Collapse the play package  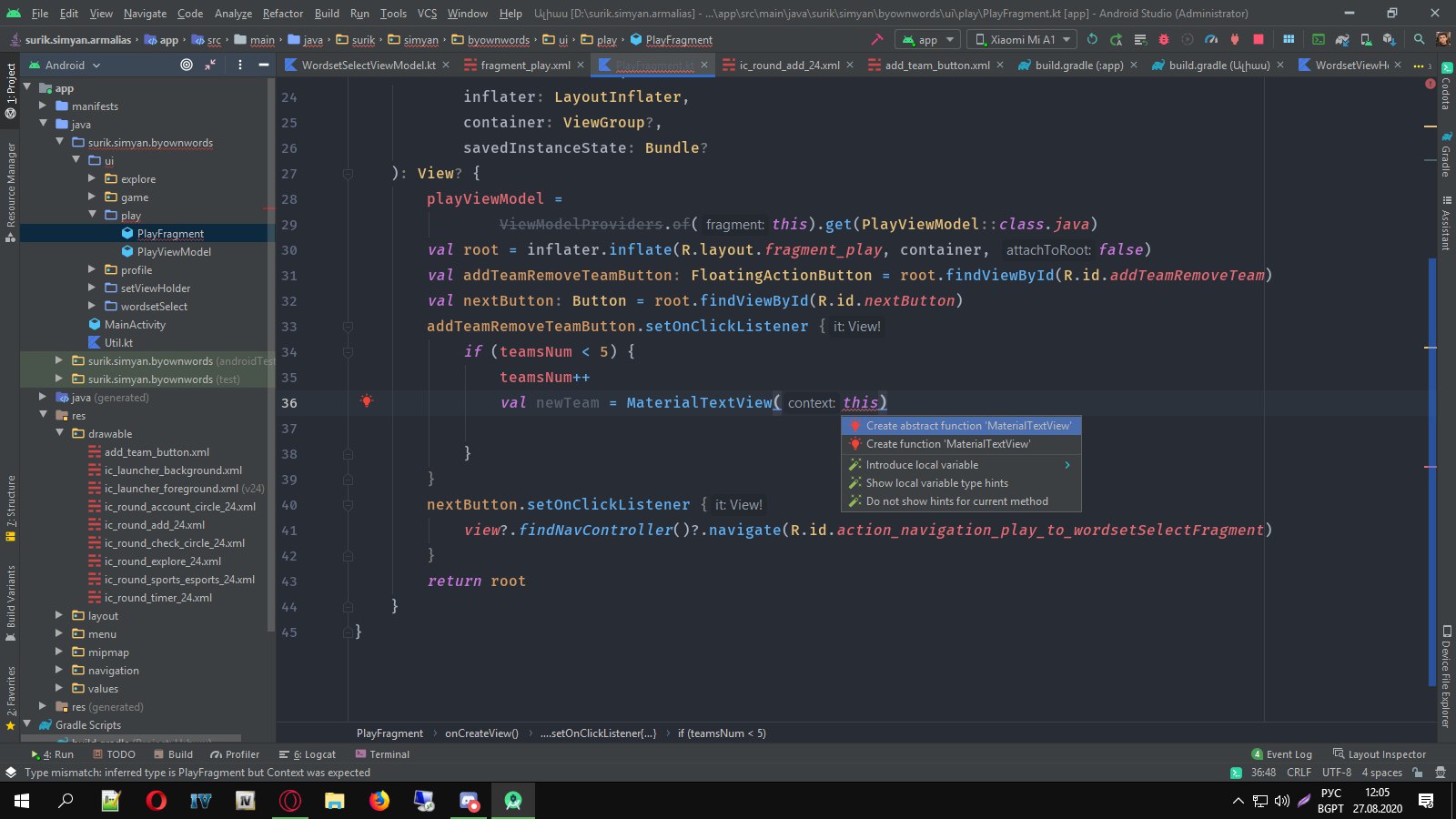click(92, 215)
